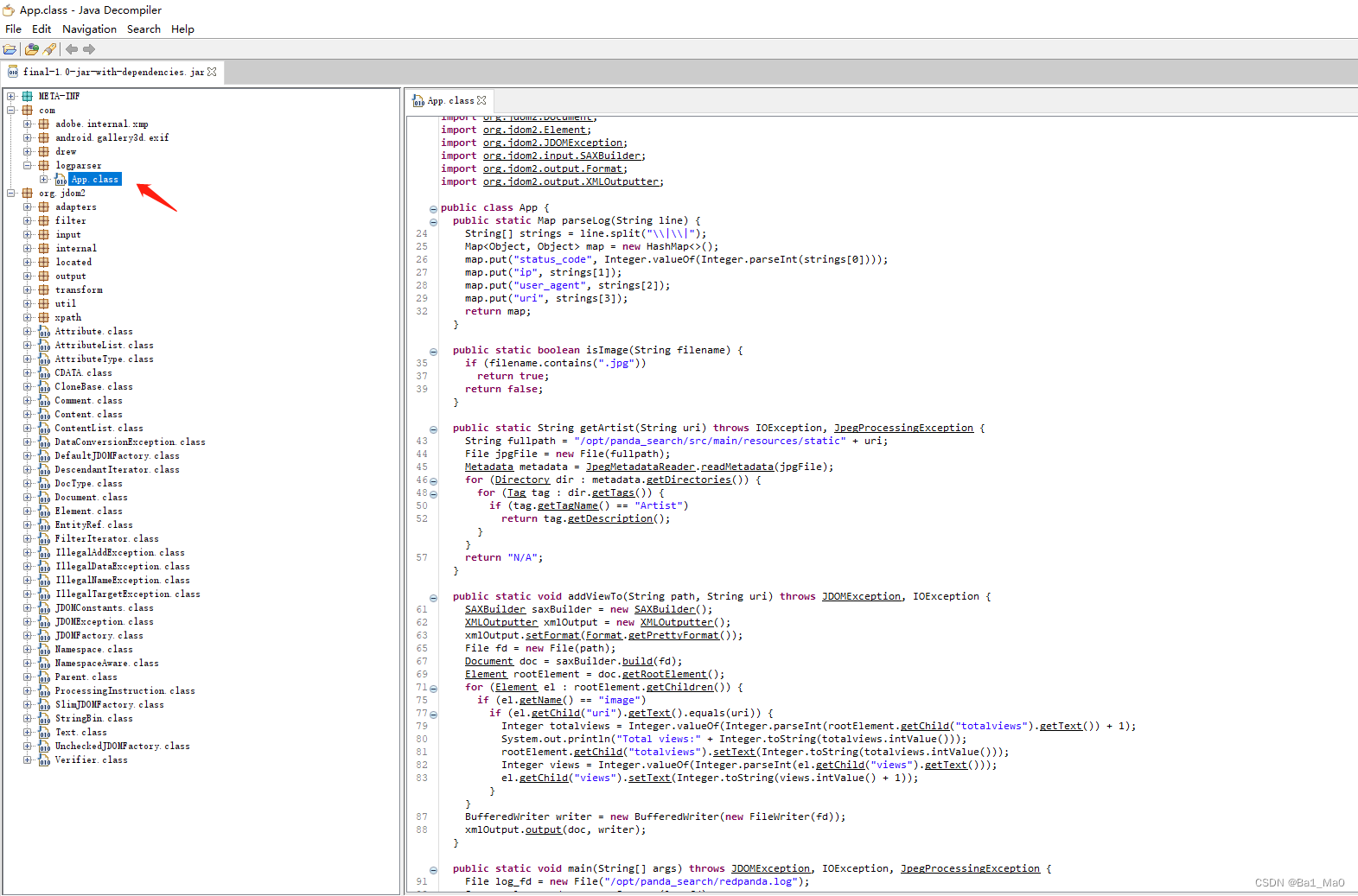Expand the android.gallery3d.exif package
Image resolution: width=1358 pixels, height=896 pixels.
pyautogui.click(x=28, y=137)
